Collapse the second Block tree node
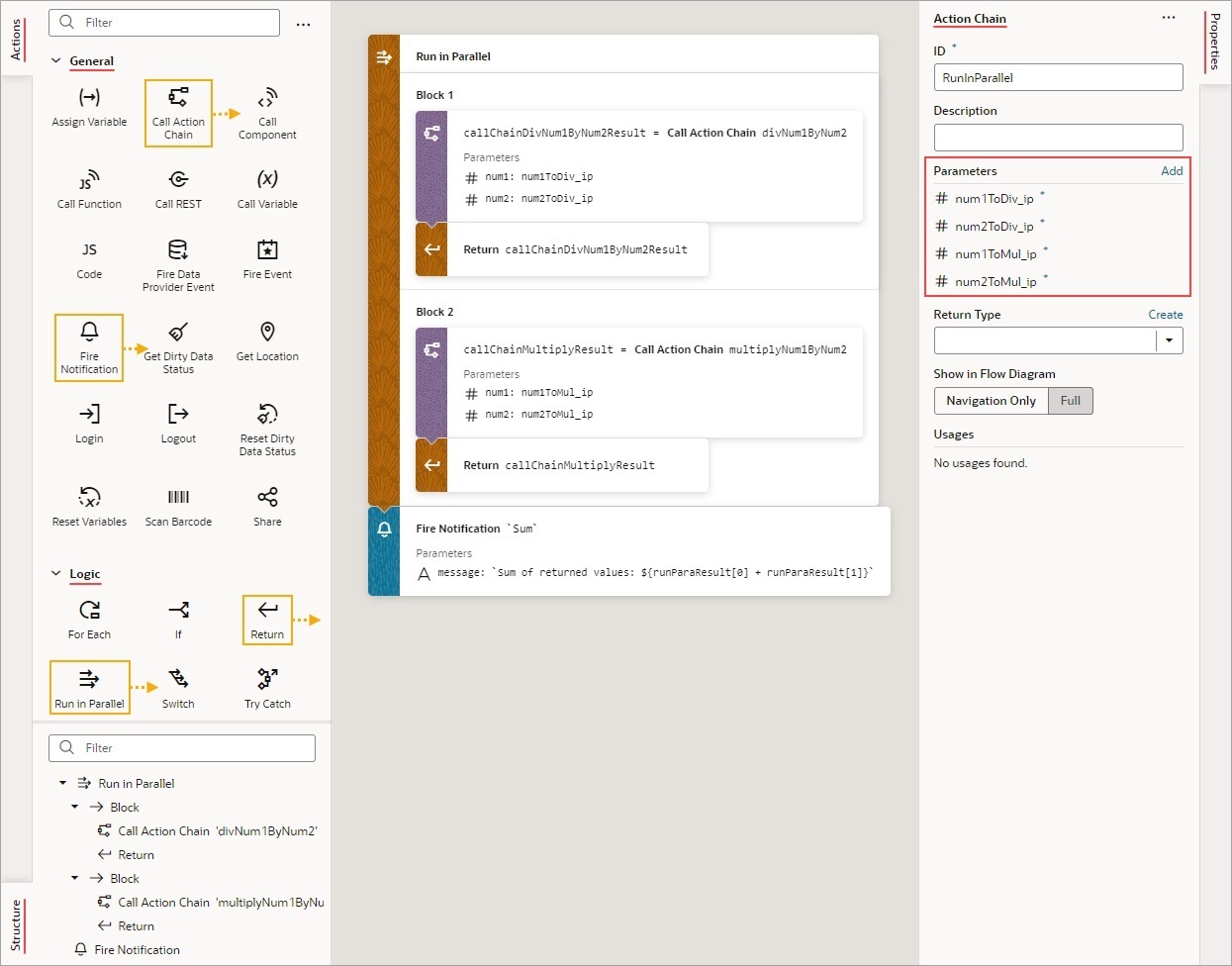Image resolution: width=1232 pixels, height=966 pixels. click(x=75, y=878)
